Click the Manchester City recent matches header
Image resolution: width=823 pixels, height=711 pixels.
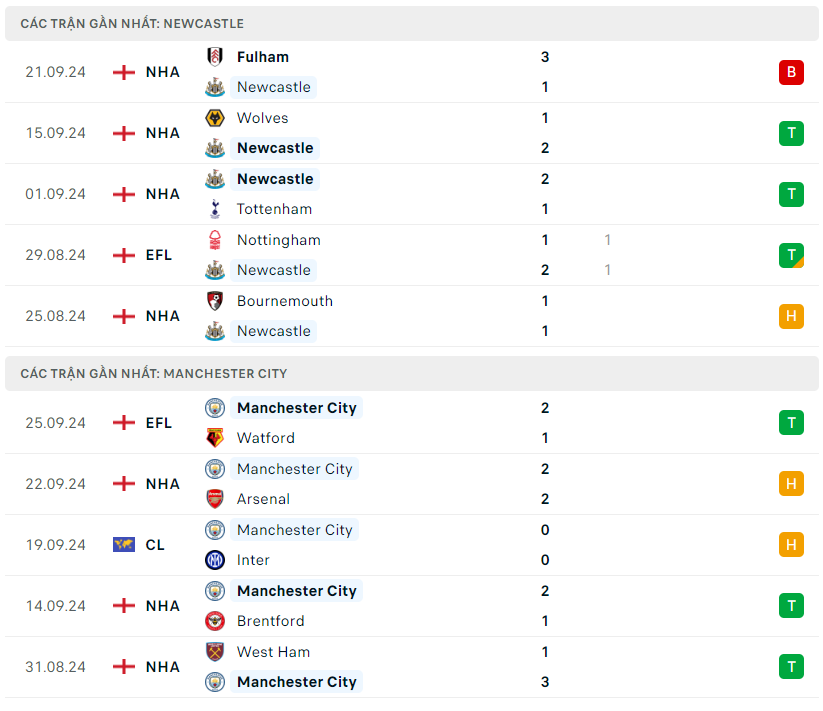pos(153,373)
